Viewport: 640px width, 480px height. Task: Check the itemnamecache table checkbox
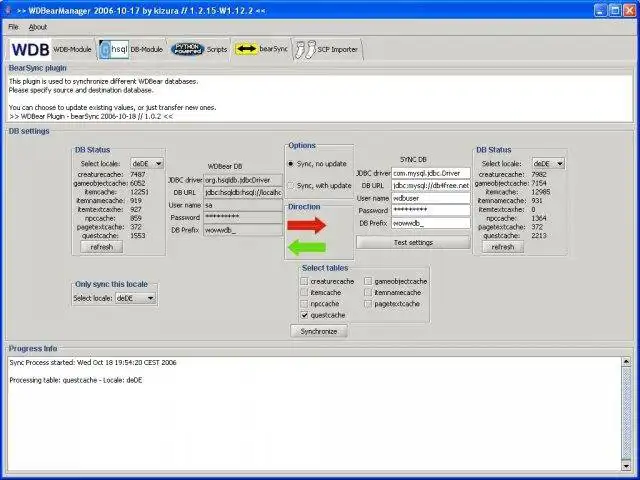[368, 293]
